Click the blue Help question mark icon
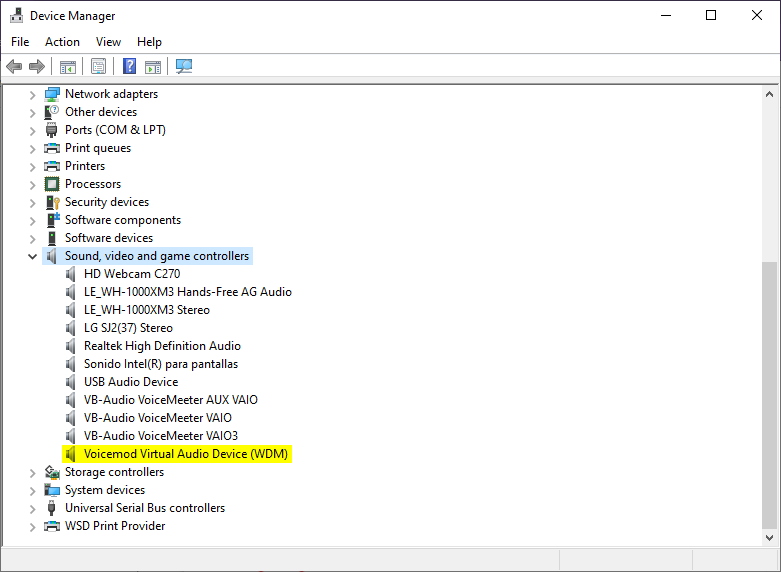Viewport: 781px width, 572px height. pos(129,67)
